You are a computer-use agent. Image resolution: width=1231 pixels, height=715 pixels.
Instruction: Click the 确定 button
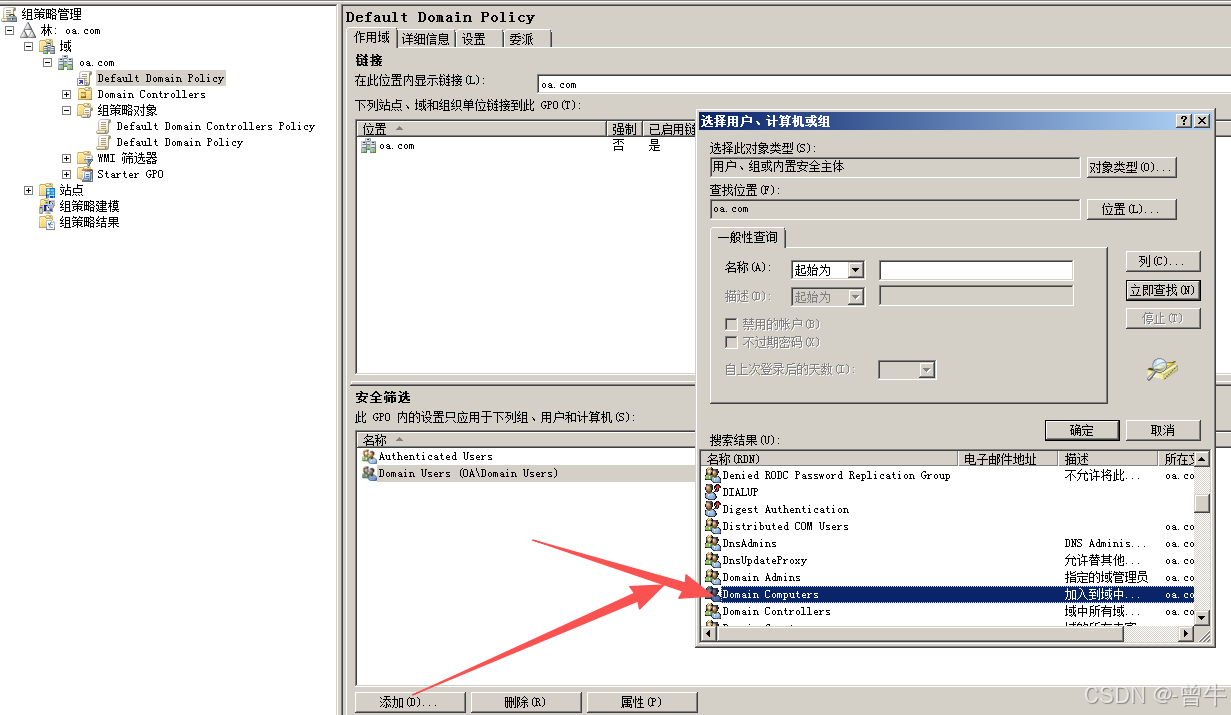pyautogui.click(x=1082, y=430)
